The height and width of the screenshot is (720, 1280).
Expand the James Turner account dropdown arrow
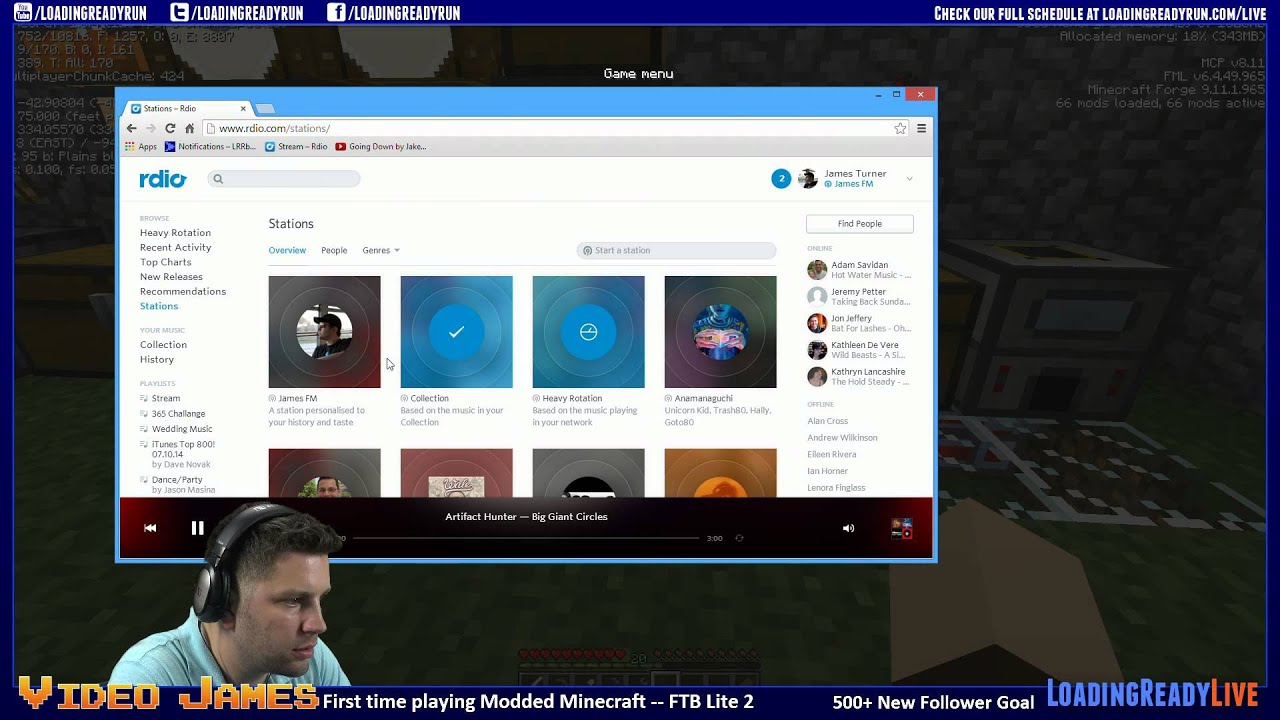909,179
